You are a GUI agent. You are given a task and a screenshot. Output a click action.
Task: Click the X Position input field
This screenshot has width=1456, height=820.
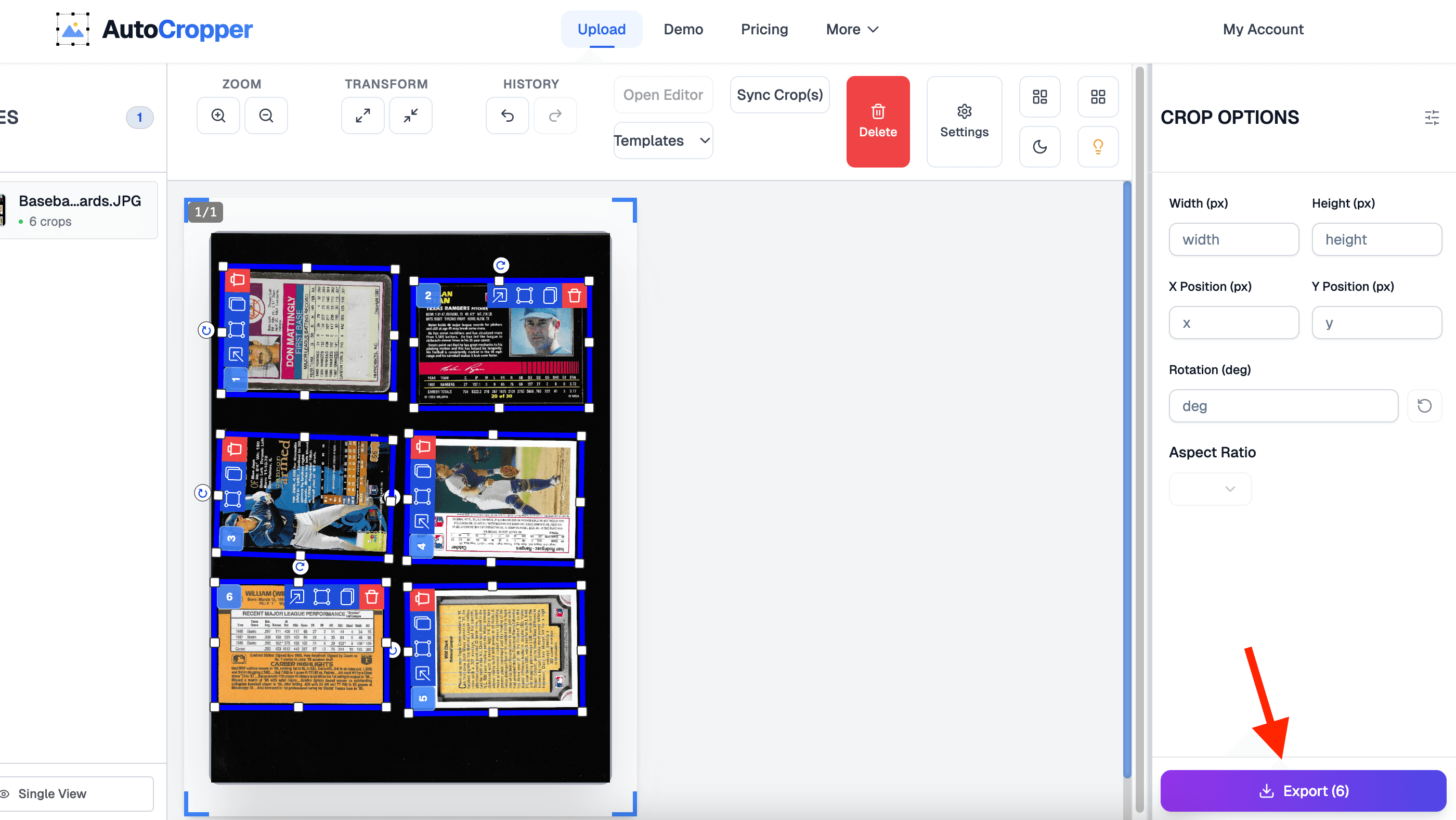coord(1233,323)
